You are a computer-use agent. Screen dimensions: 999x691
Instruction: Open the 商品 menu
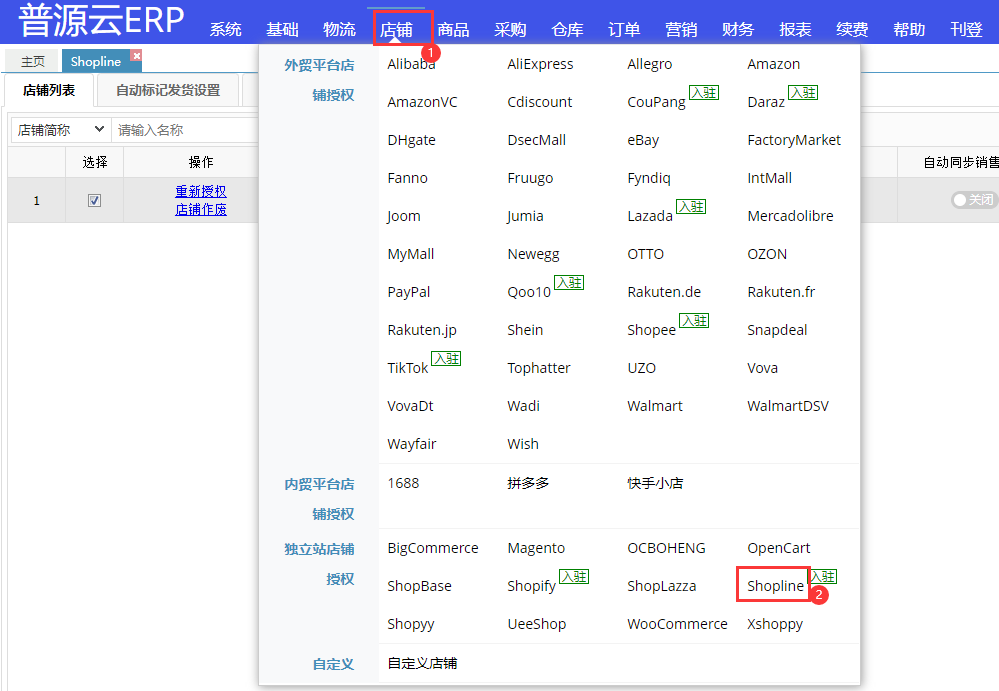point(453,29)
